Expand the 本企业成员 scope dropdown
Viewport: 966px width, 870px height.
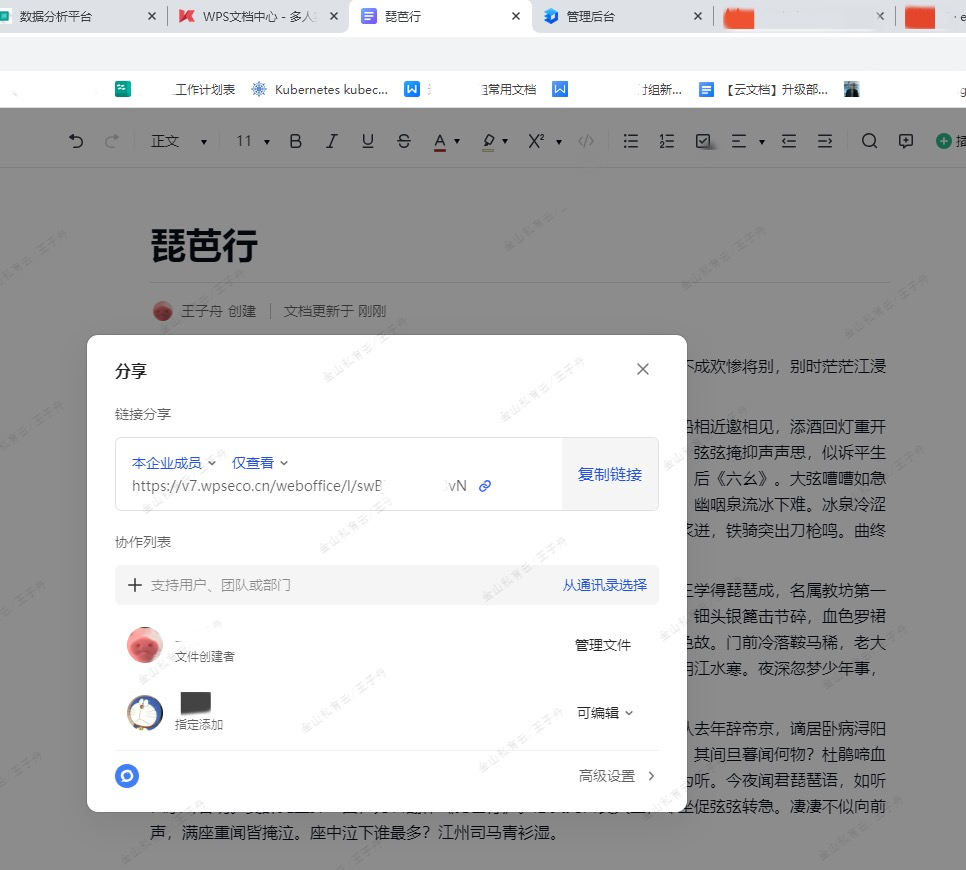[174, 463]
